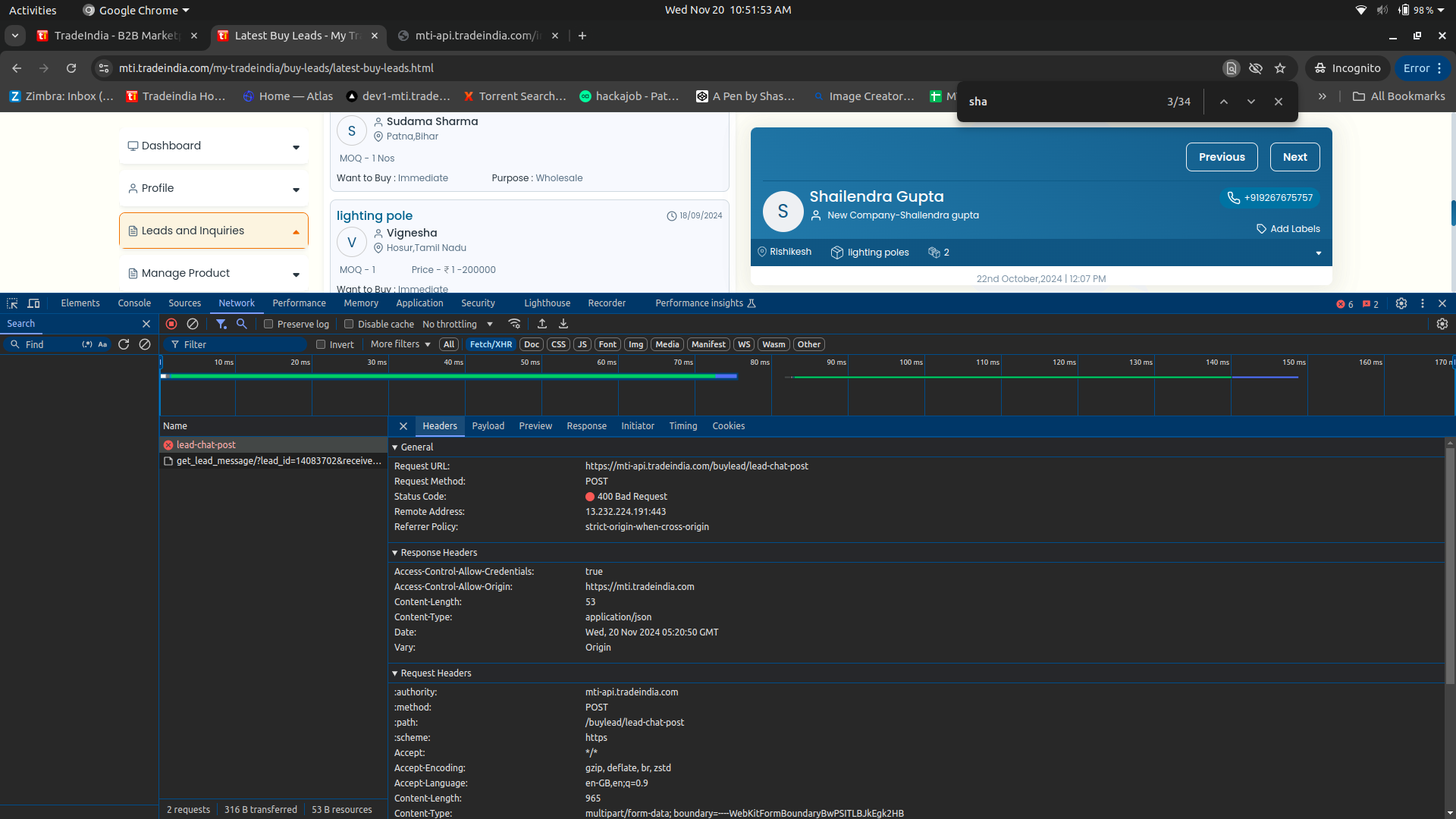Click the network filter funnel icon
This screenshot has width=1456, height=819.
coord(221,324)
